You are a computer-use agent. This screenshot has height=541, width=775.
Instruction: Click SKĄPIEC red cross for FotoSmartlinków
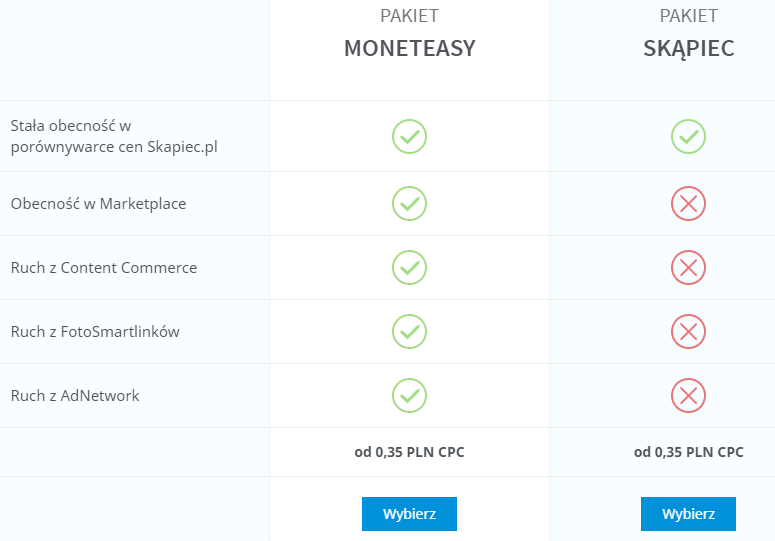coord(688,332)
